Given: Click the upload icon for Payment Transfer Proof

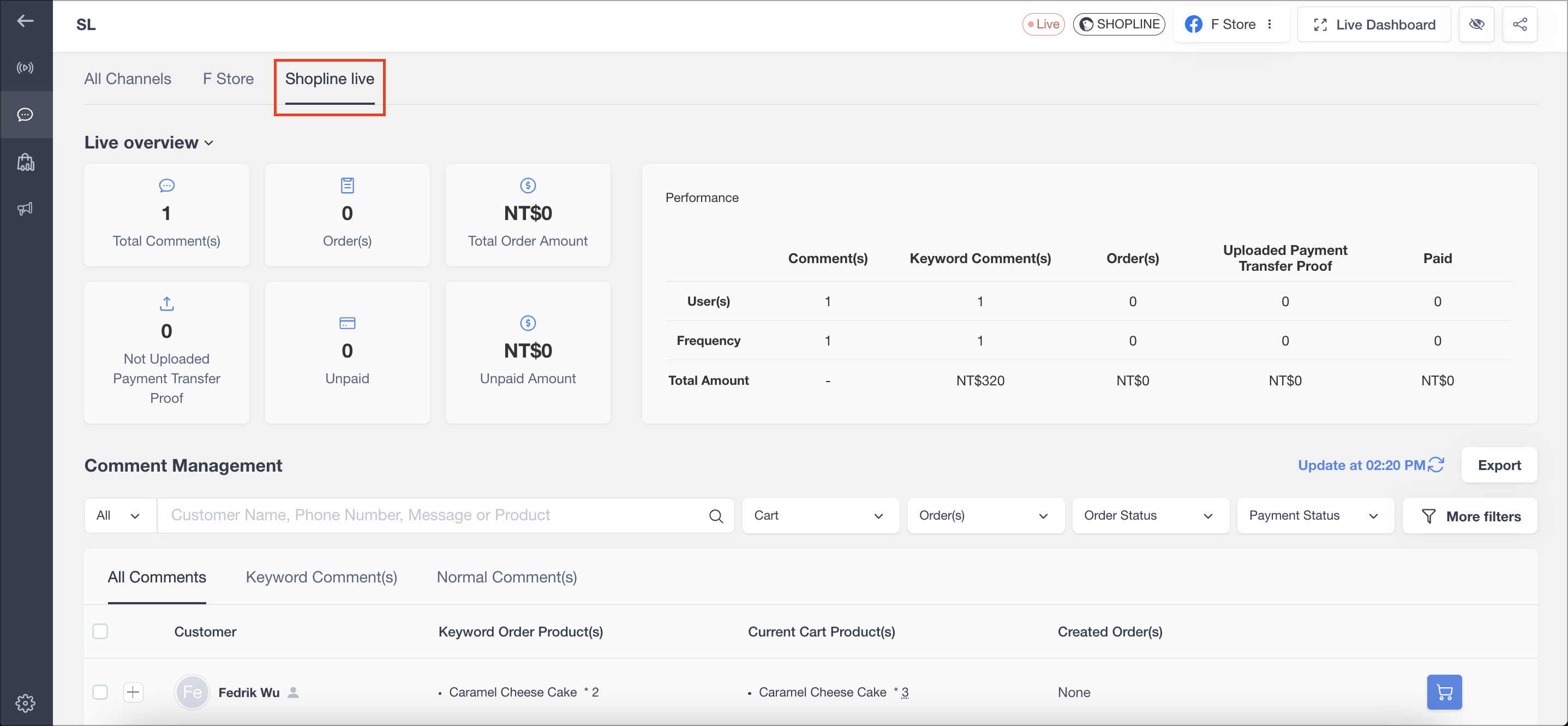Looking at the screenshot, I should [166, 304].
